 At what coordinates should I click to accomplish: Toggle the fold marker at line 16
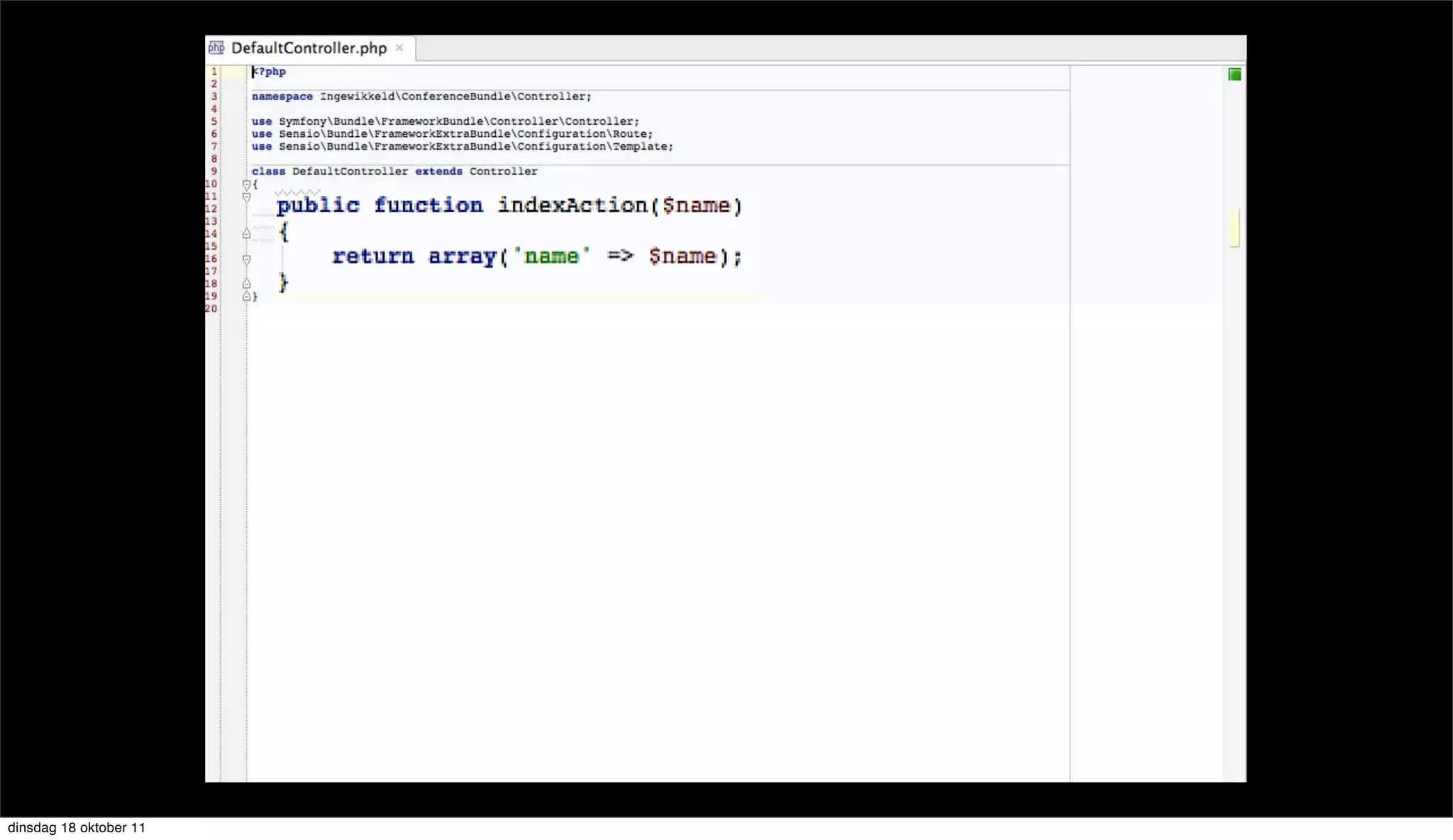click(x=246, y=260)
